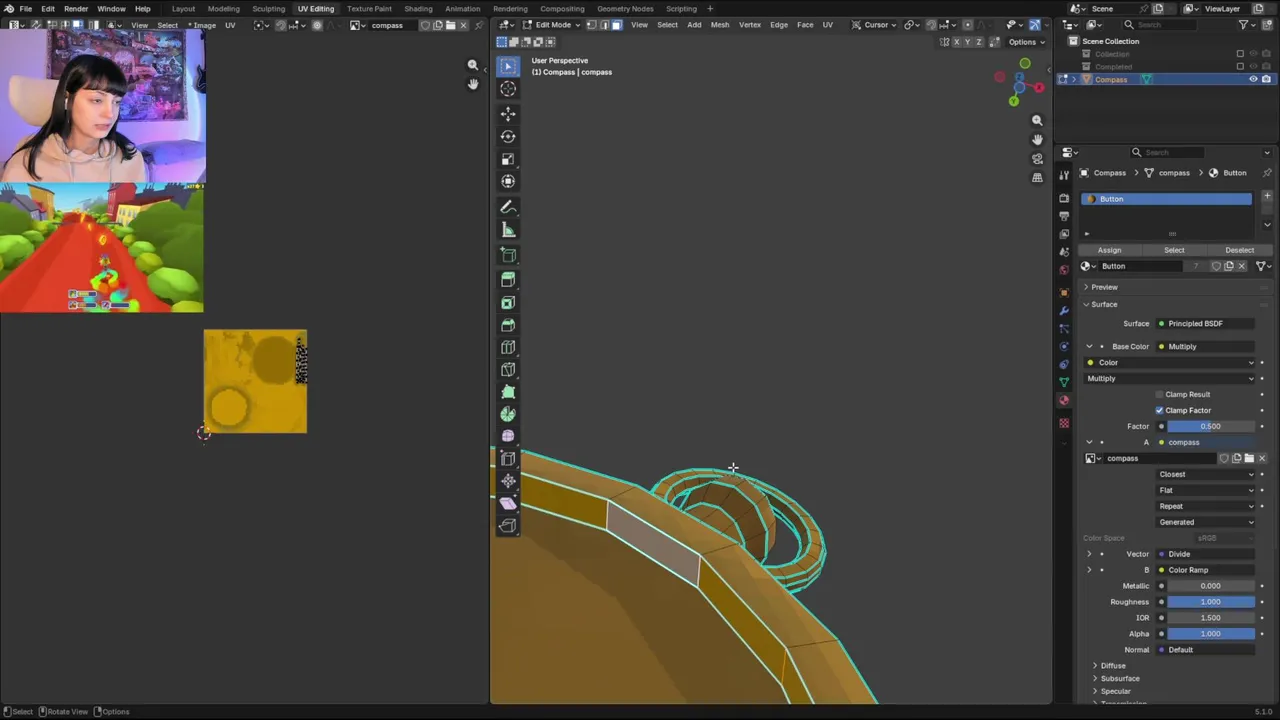Open the Color data type dropdown
This screenshot has height=720, width=1280.
click(x=1169, y=362)
